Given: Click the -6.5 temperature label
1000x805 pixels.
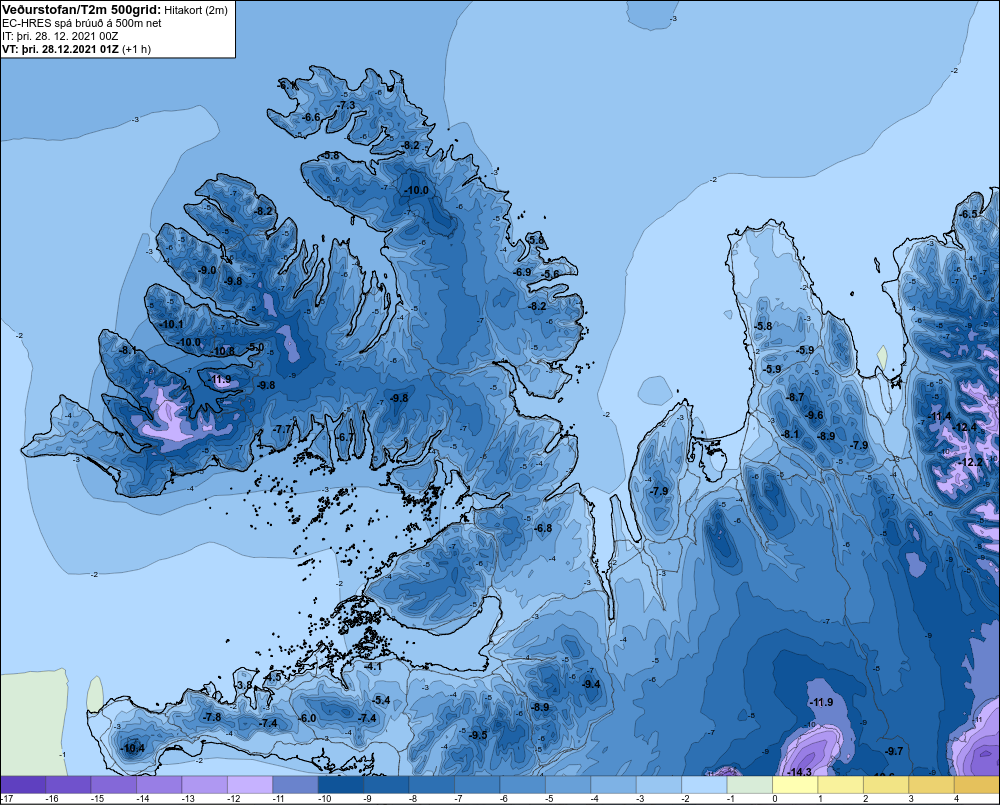Looking at the screenshot, I should [969, 214].
